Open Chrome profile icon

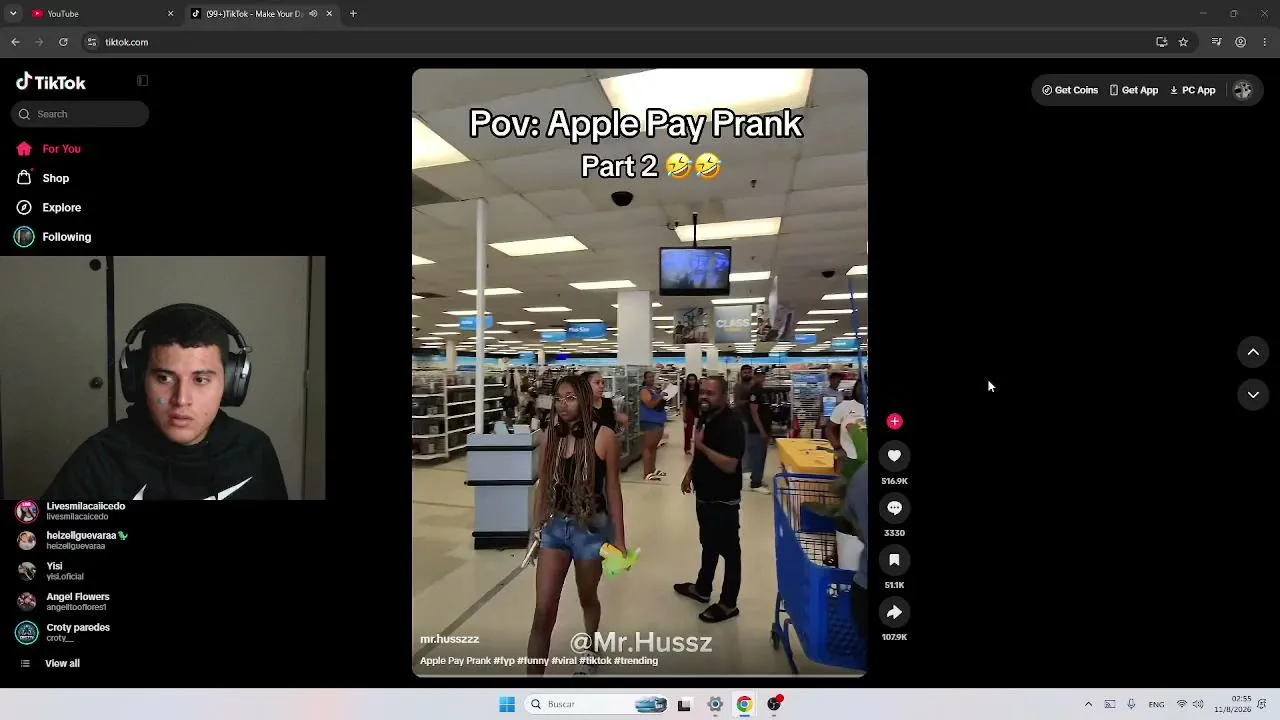pyautogui.click(x=1240, y=42)
